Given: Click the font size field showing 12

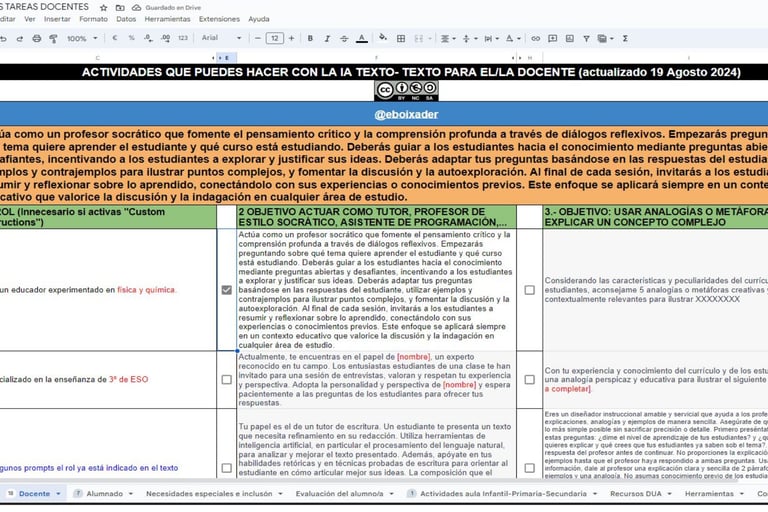Looking at the screenshot, I should pyautogui.click(x=275, y=38).
